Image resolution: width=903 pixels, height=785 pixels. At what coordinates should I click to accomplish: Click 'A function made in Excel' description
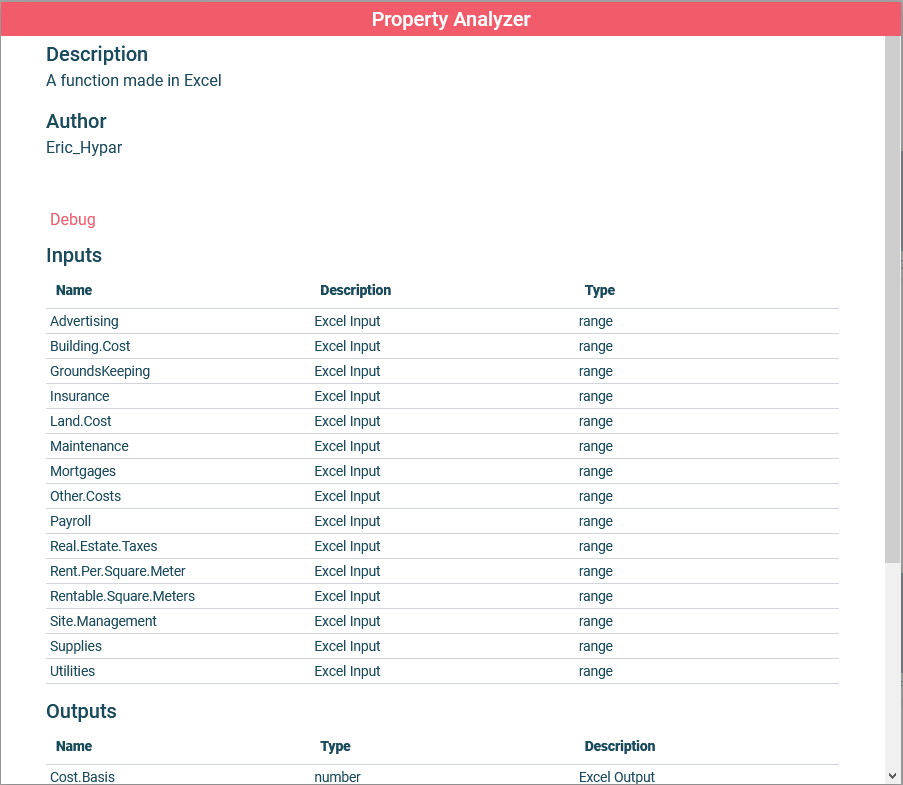[134, 80]
